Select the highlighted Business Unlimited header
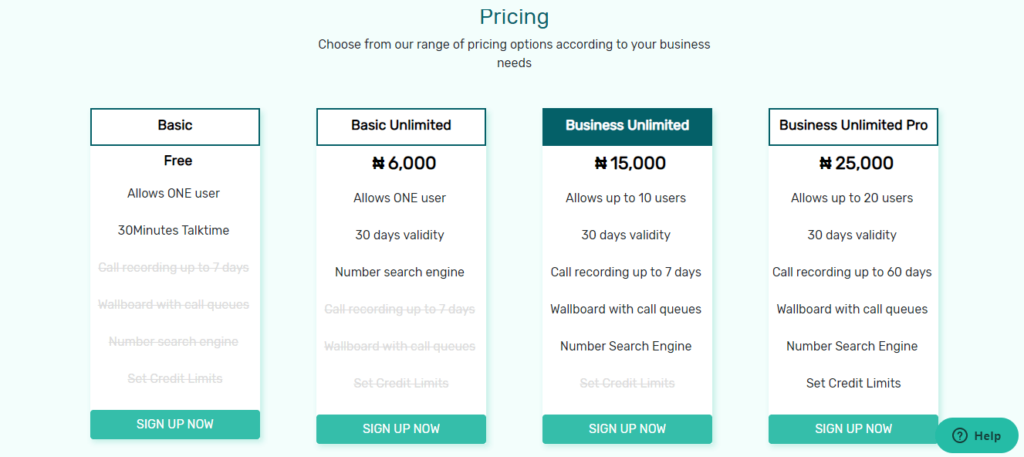1024x457 pixels. point(627,126)
